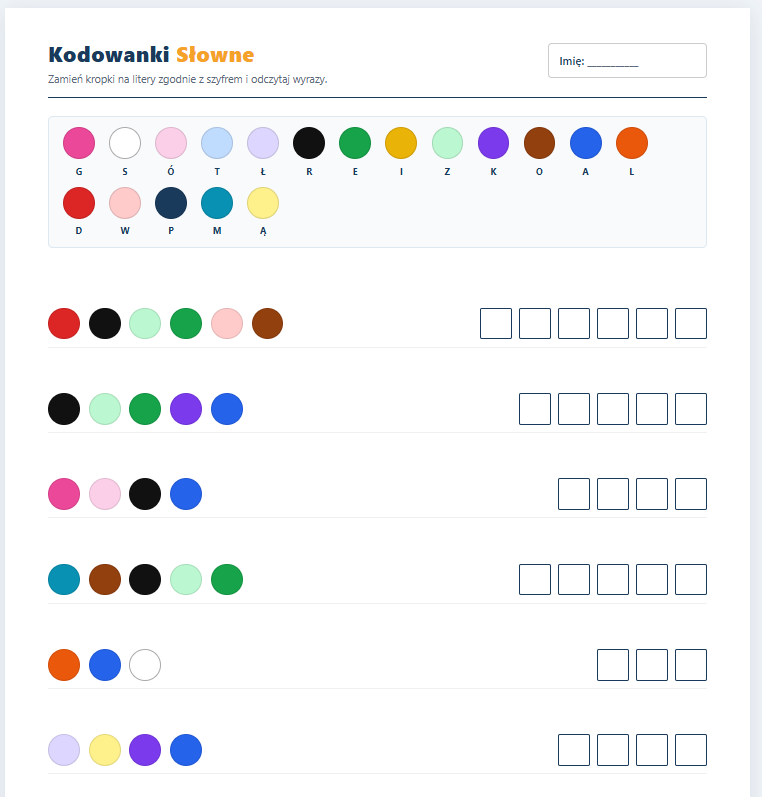Click the Imię name input field

click(x=627, y=60)
